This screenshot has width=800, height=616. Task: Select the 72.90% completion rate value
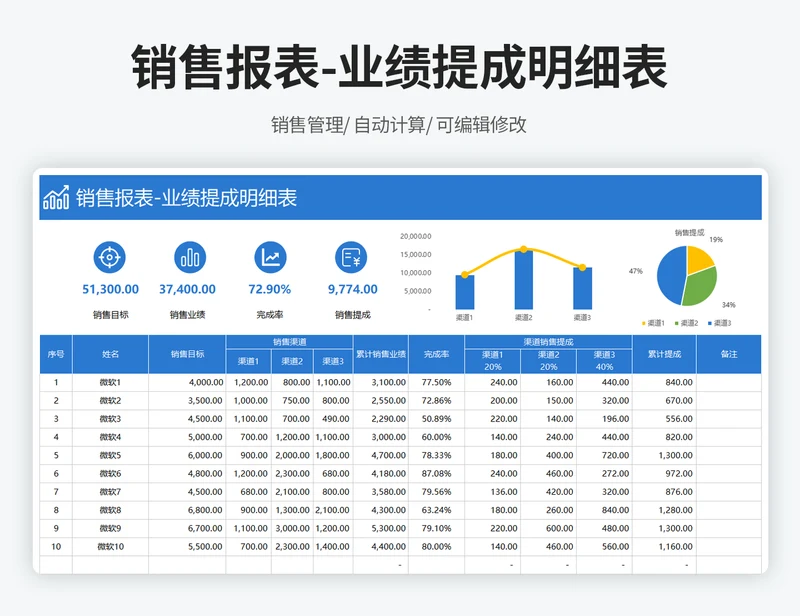(x=269, y=289)
